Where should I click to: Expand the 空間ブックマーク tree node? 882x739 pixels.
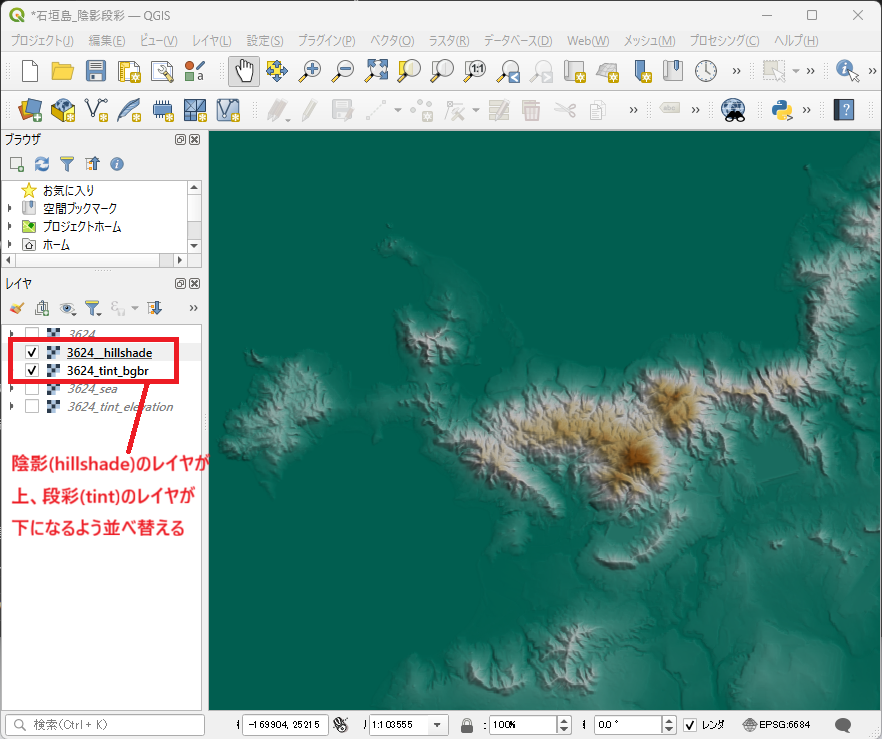(x=10, y=208)
